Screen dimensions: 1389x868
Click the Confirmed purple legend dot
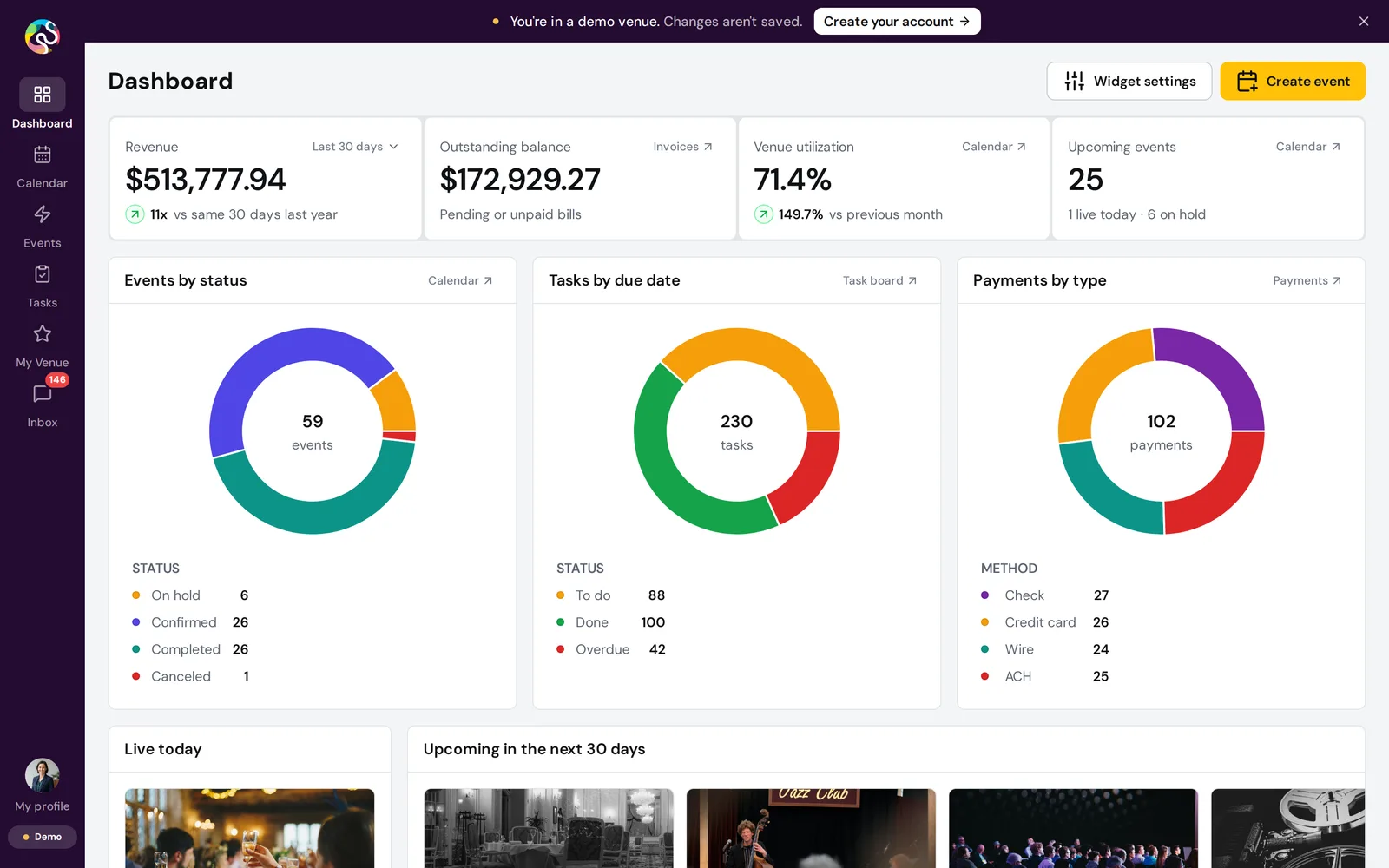click(x=135, y=622)
